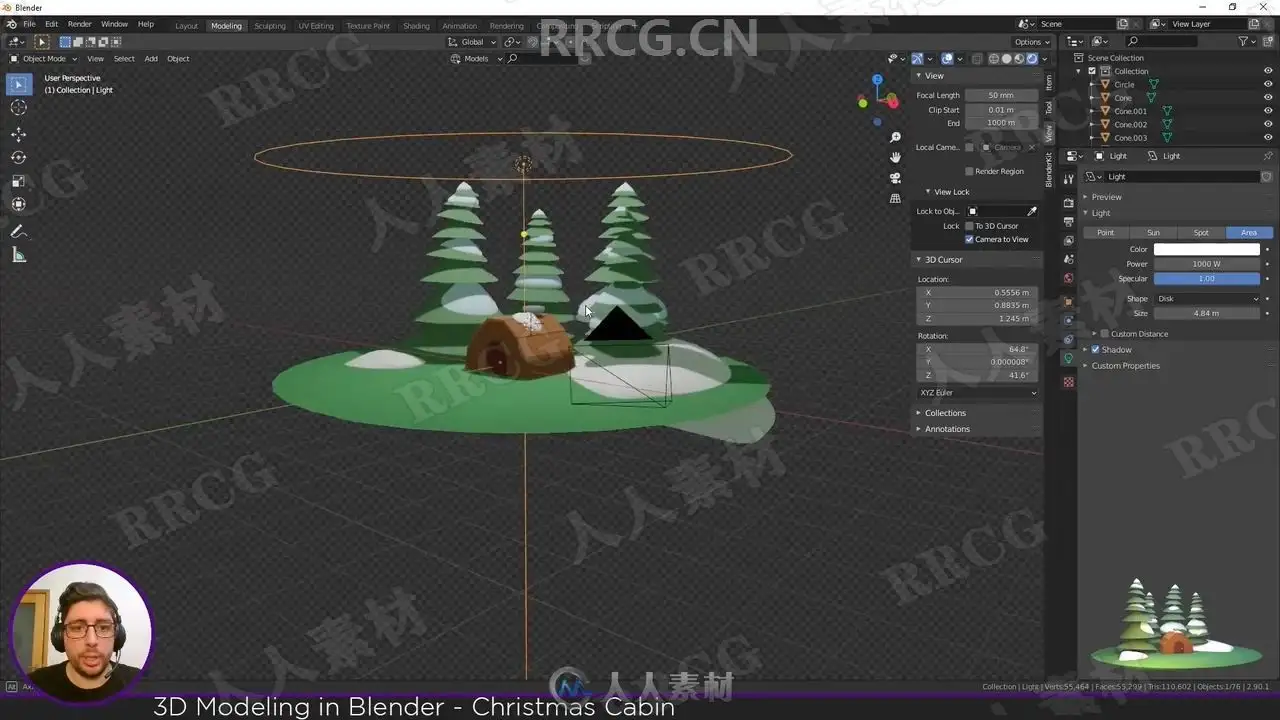Viewport: 1280px width, 720px height.
Task: Switch to the Shading workspace tab
Action: (416, 26)
